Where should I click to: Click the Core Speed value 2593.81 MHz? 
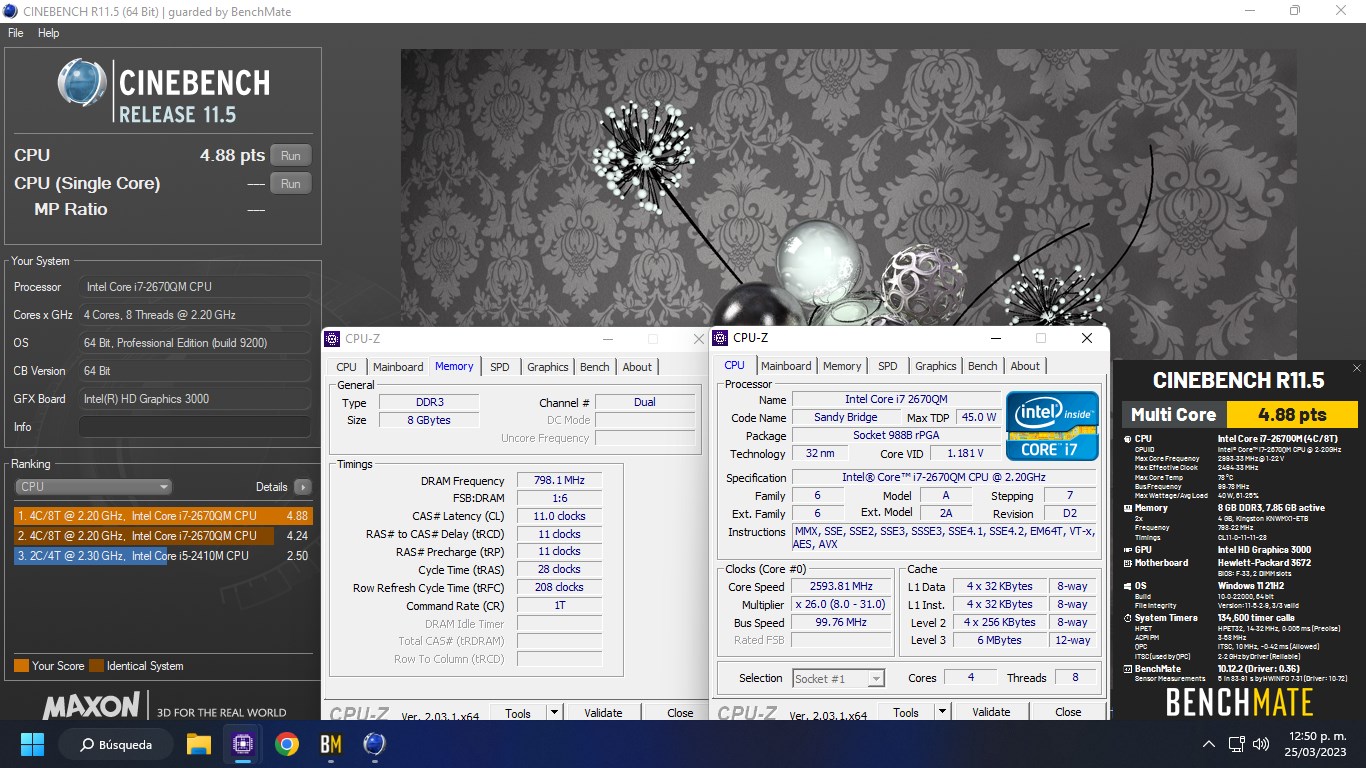tap(842, 587)
